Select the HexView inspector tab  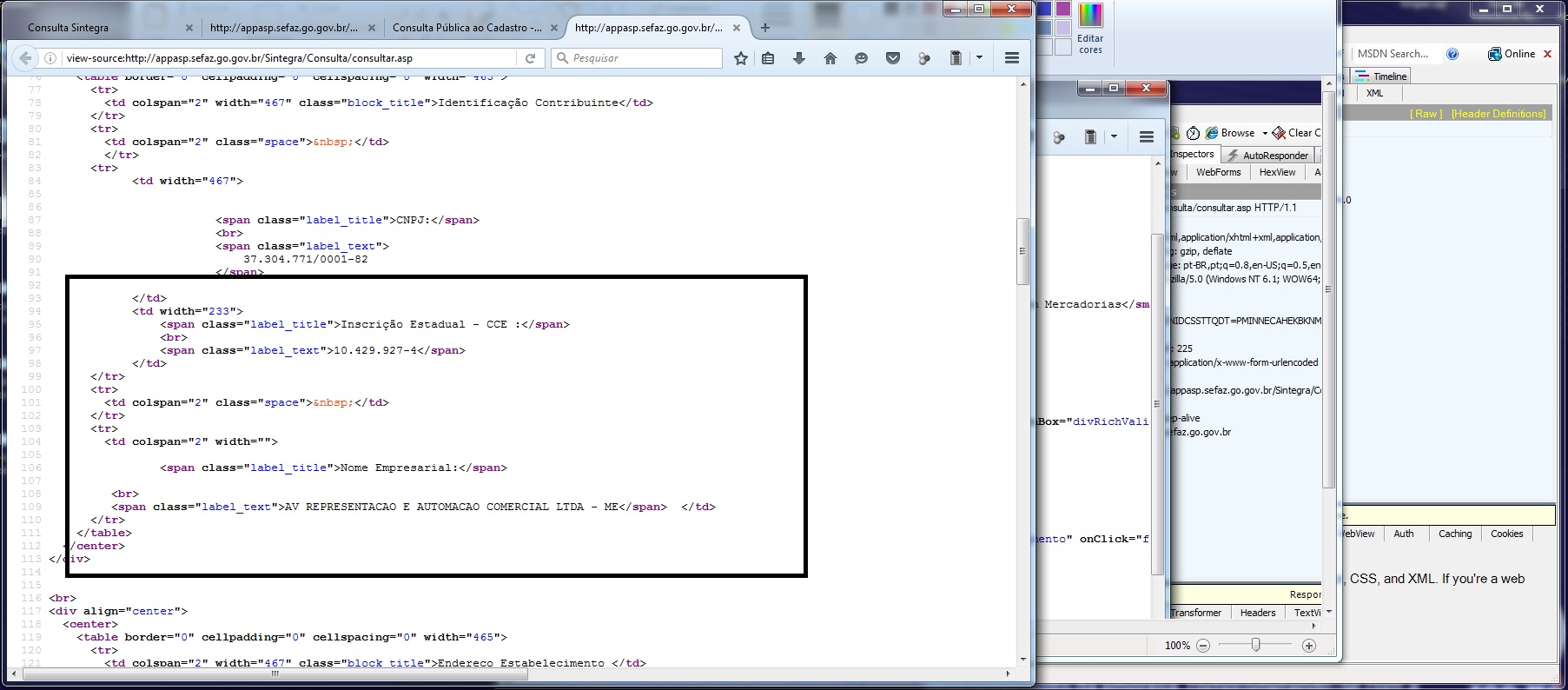[1277, 172]
